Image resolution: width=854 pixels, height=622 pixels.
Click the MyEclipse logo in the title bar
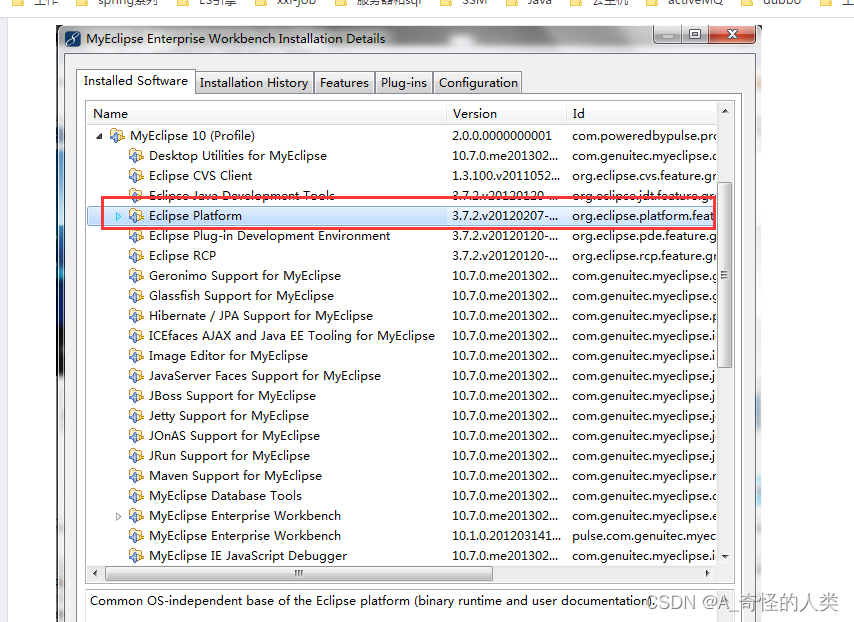[x=73, y=39]
